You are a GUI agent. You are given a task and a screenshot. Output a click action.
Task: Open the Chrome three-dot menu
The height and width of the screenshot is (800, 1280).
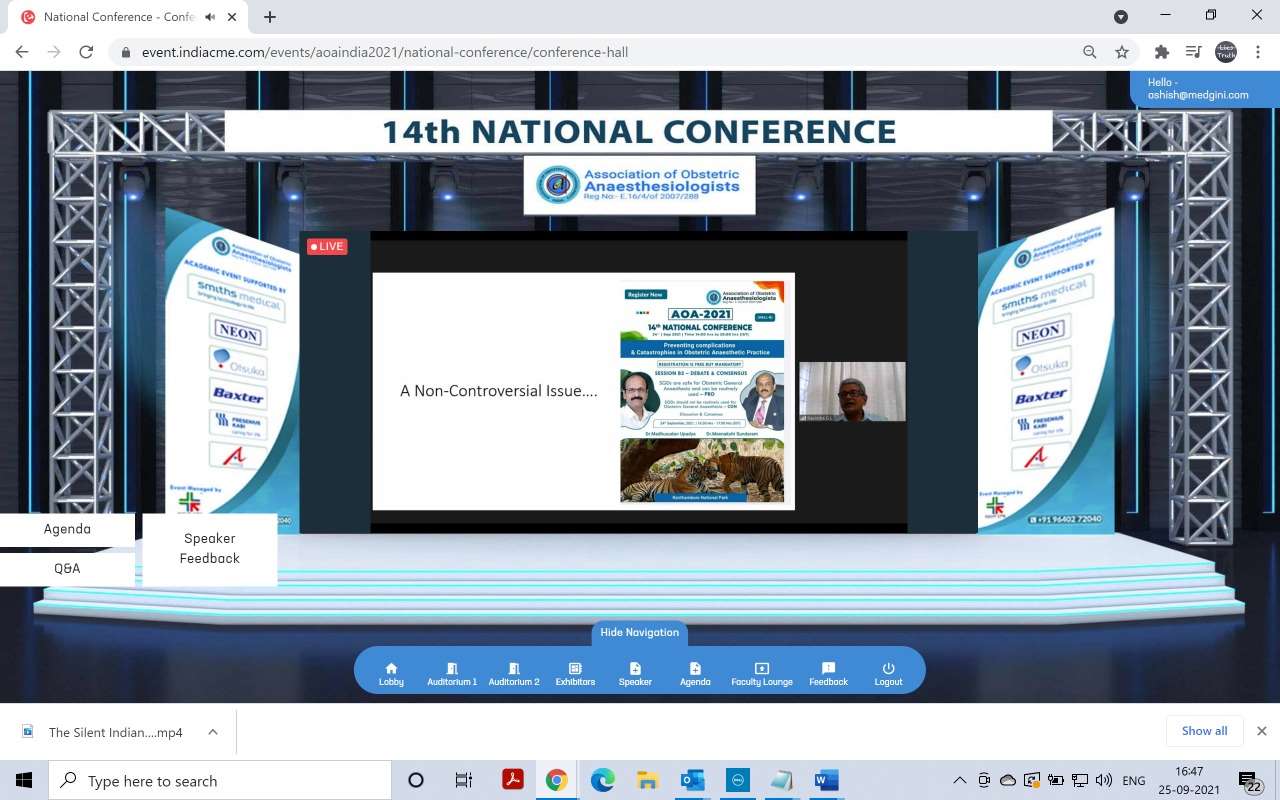pos(1259,52)
